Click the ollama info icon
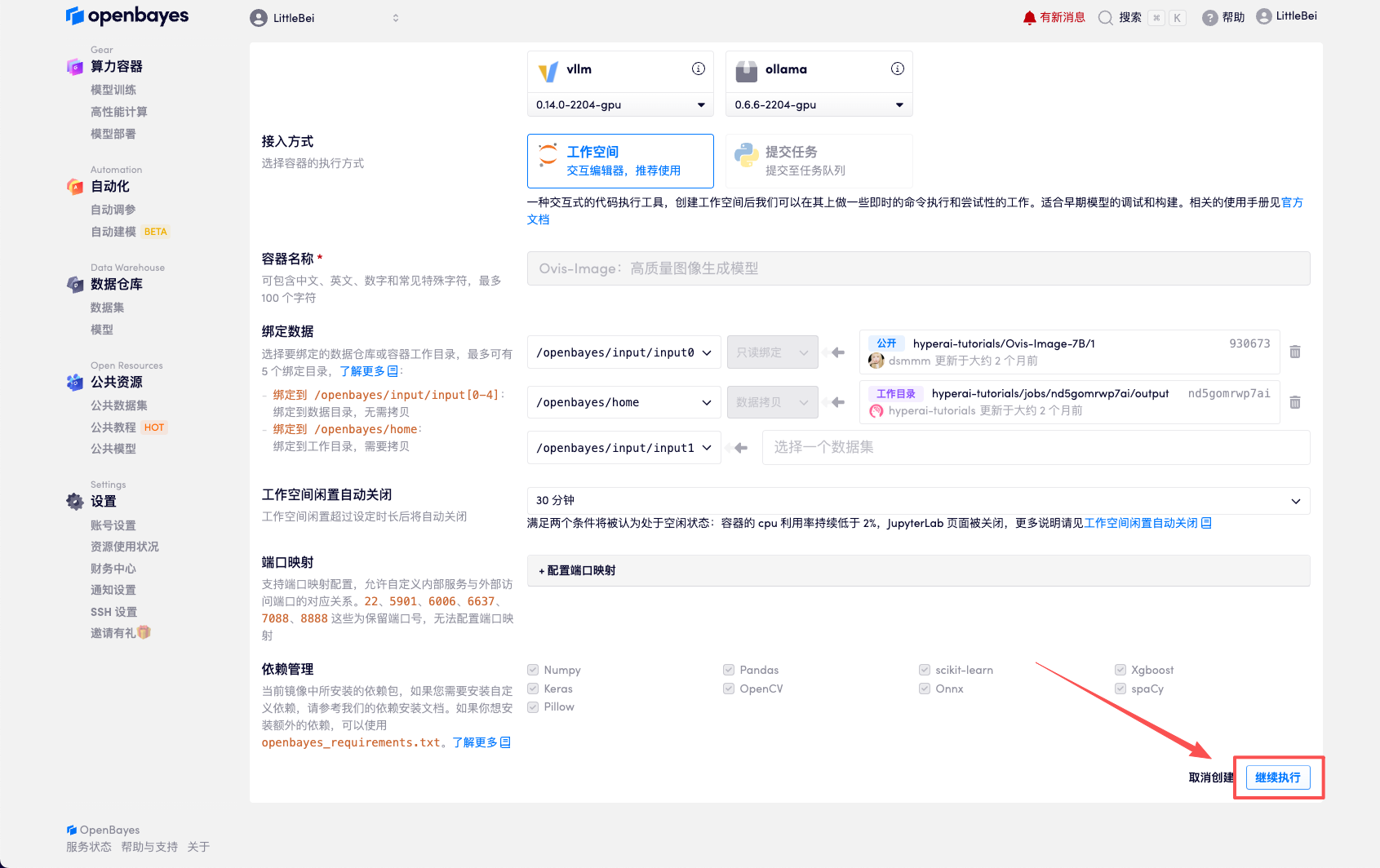1380x868 pixels. pyautogui.click(x=898, y=69)
